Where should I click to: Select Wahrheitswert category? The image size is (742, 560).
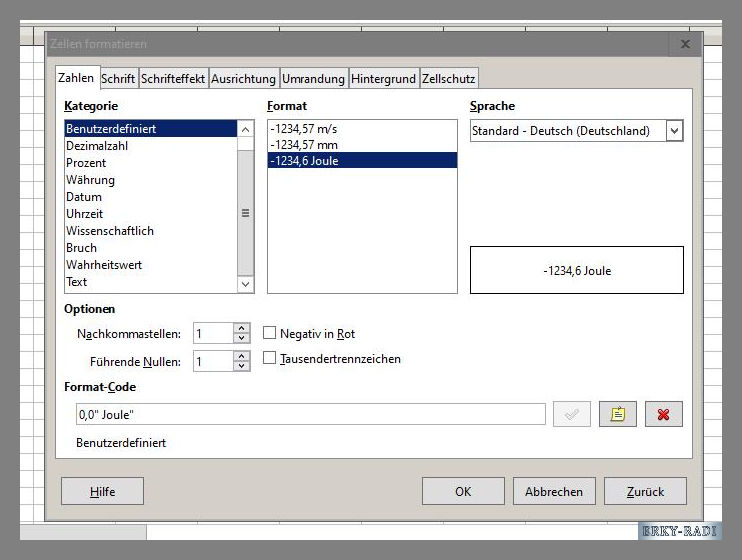click(x=150, y=265)
